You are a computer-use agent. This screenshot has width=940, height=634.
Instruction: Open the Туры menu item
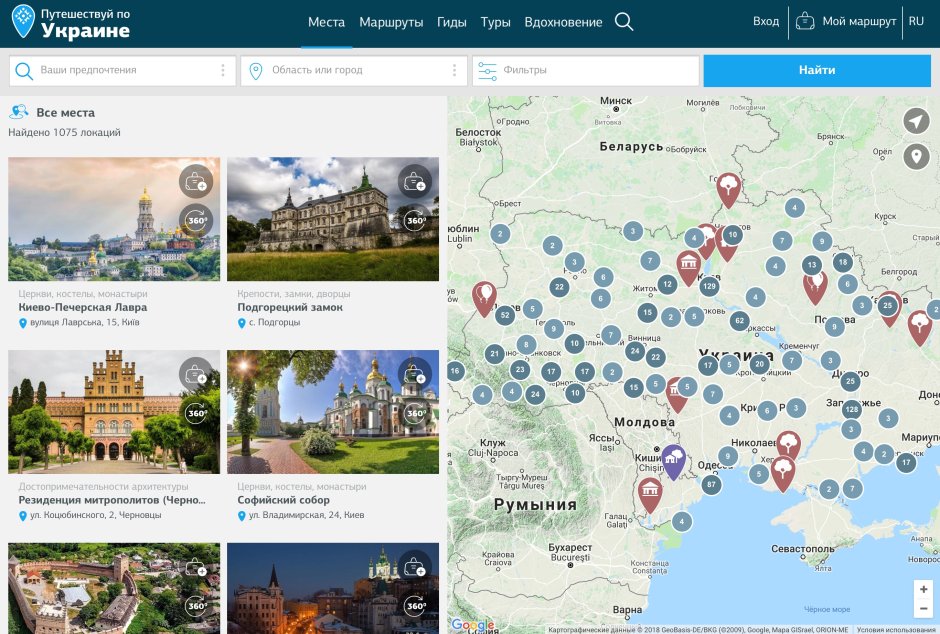tap(495, 22)
